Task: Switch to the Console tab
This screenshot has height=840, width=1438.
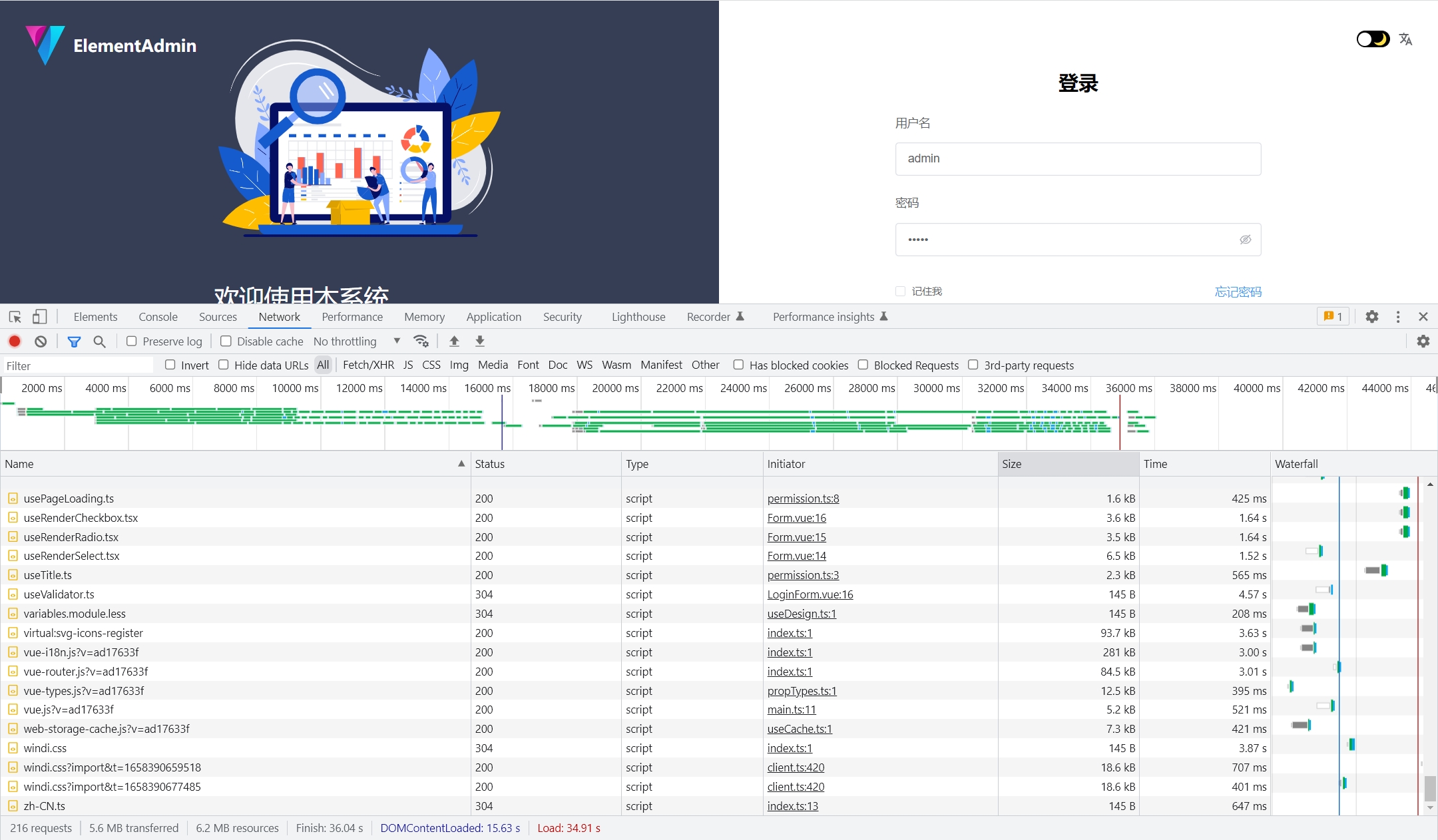Action: [x=157, y=316]
